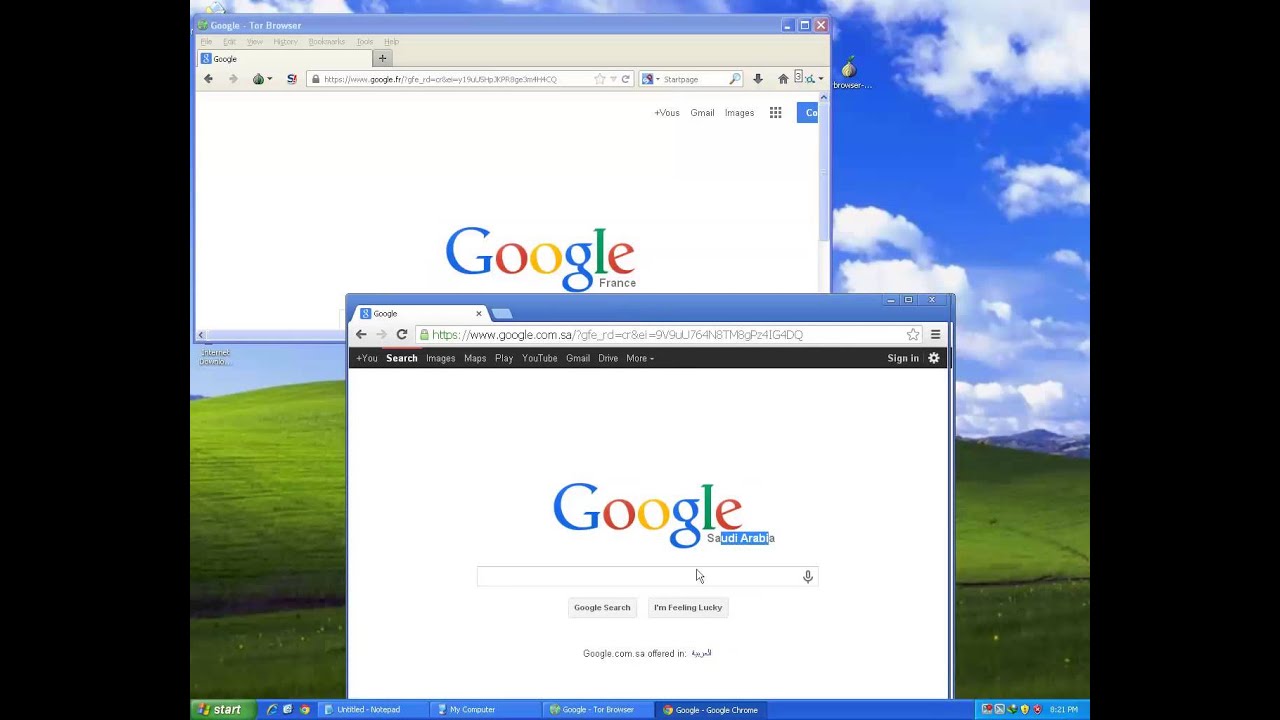The image size is (1280, 720).
Task: Select the Google tab in Tor Browser
Action: point(283,58)
